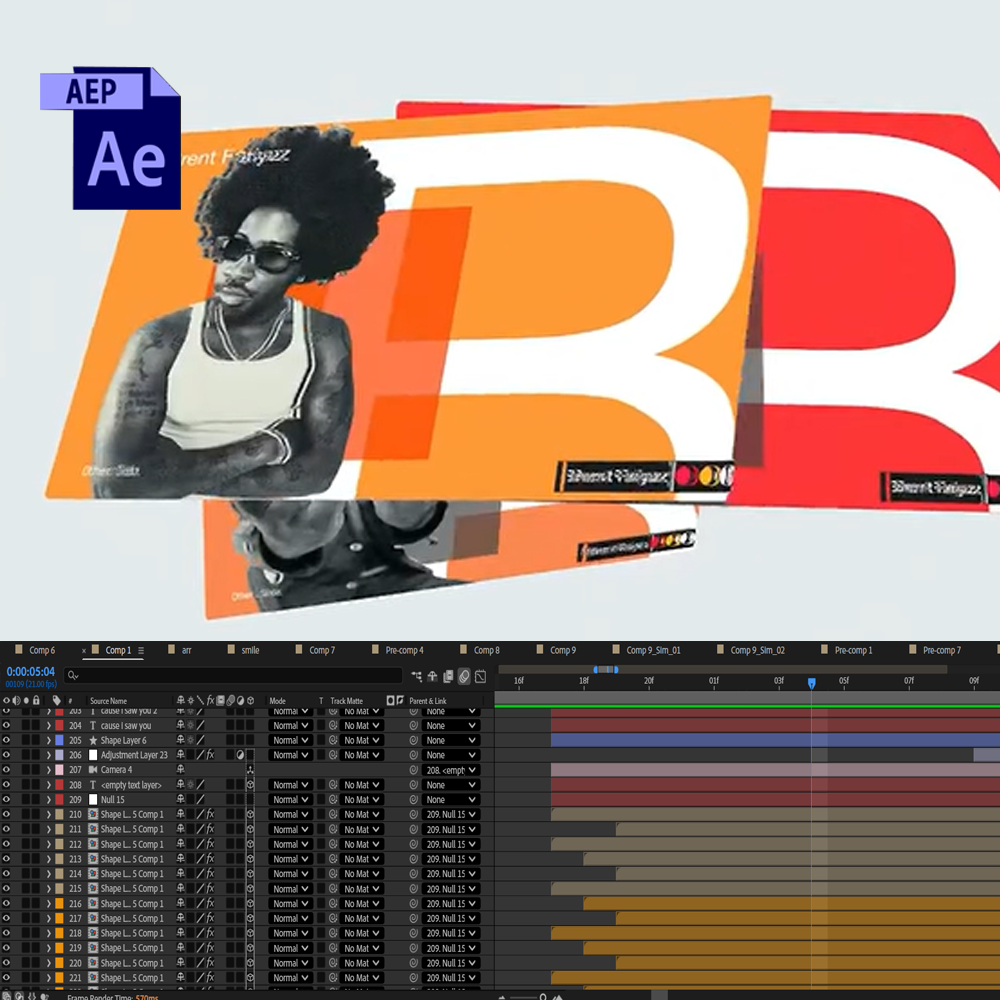Toggle the shy layers hide icon
Viewport: 1000px width, 1000px height.
432,676
